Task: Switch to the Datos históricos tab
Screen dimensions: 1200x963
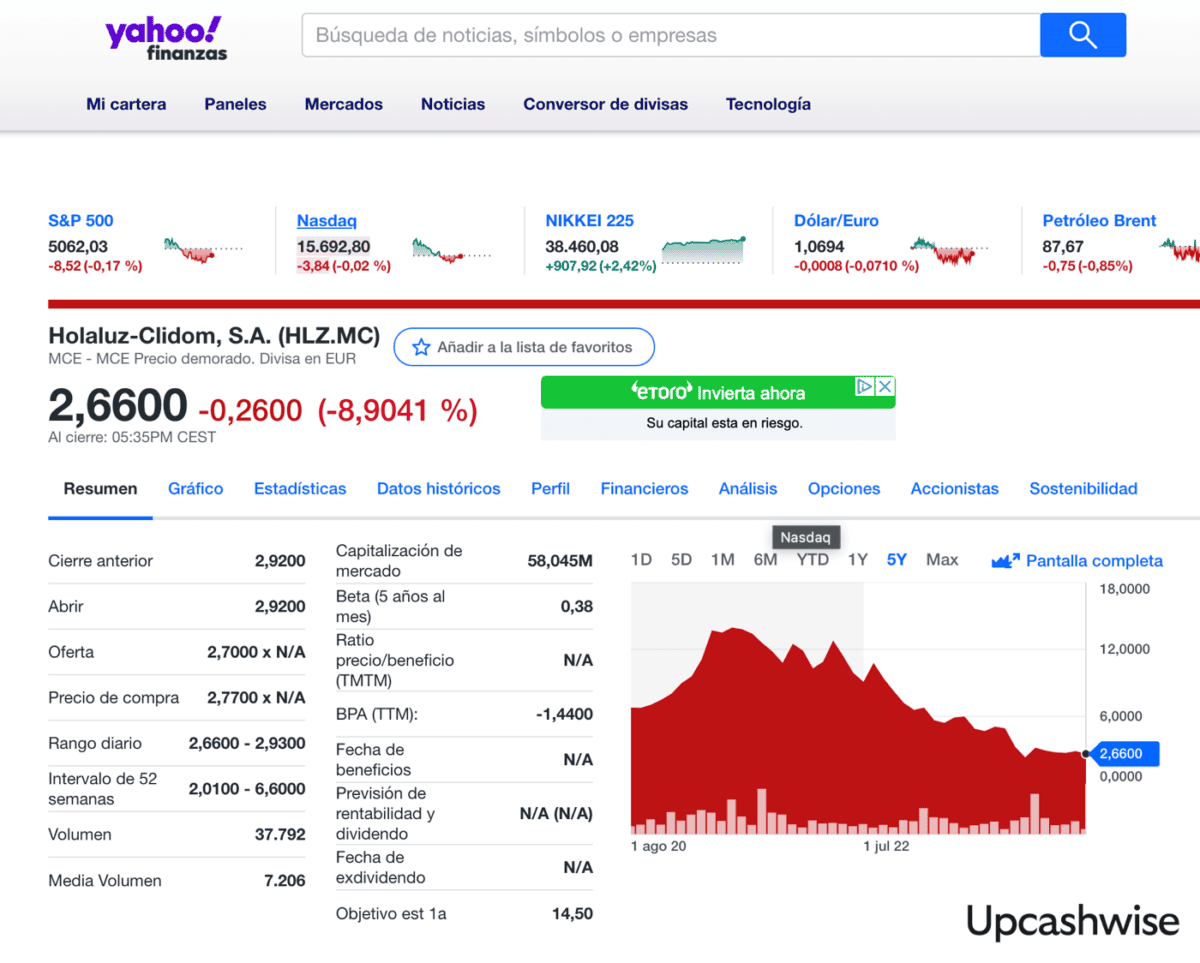Action: click(x=439, y=489)
